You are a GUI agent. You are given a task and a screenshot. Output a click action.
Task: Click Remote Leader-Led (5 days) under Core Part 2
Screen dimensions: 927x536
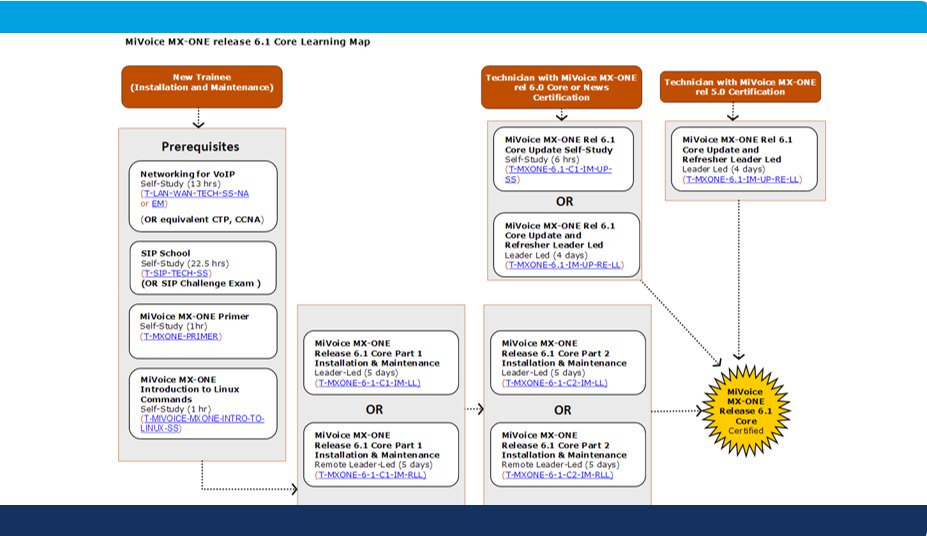point(560,465)
